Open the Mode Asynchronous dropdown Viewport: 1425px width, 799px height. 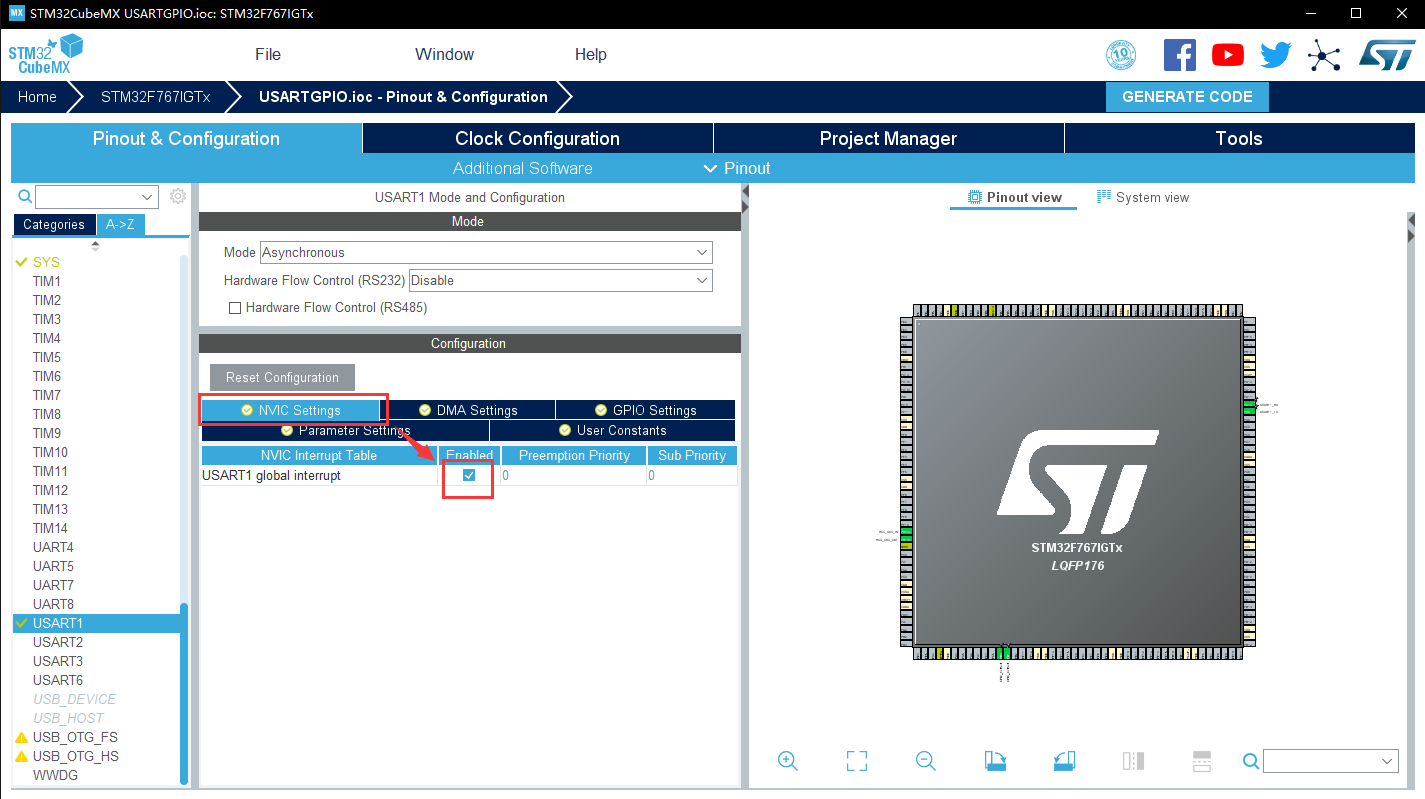(703, 252)
